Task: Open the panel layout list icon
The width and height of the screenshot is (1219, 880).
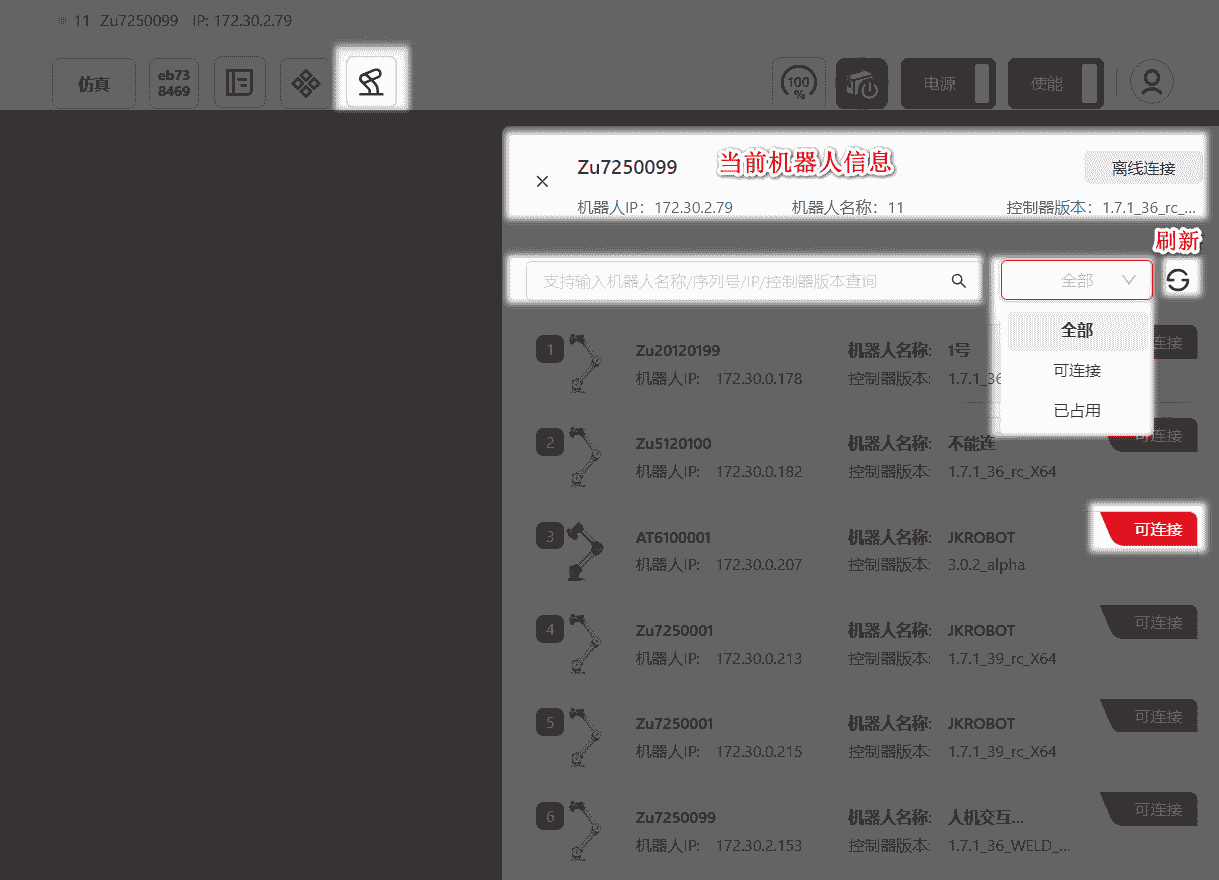Action: point(239,83)
